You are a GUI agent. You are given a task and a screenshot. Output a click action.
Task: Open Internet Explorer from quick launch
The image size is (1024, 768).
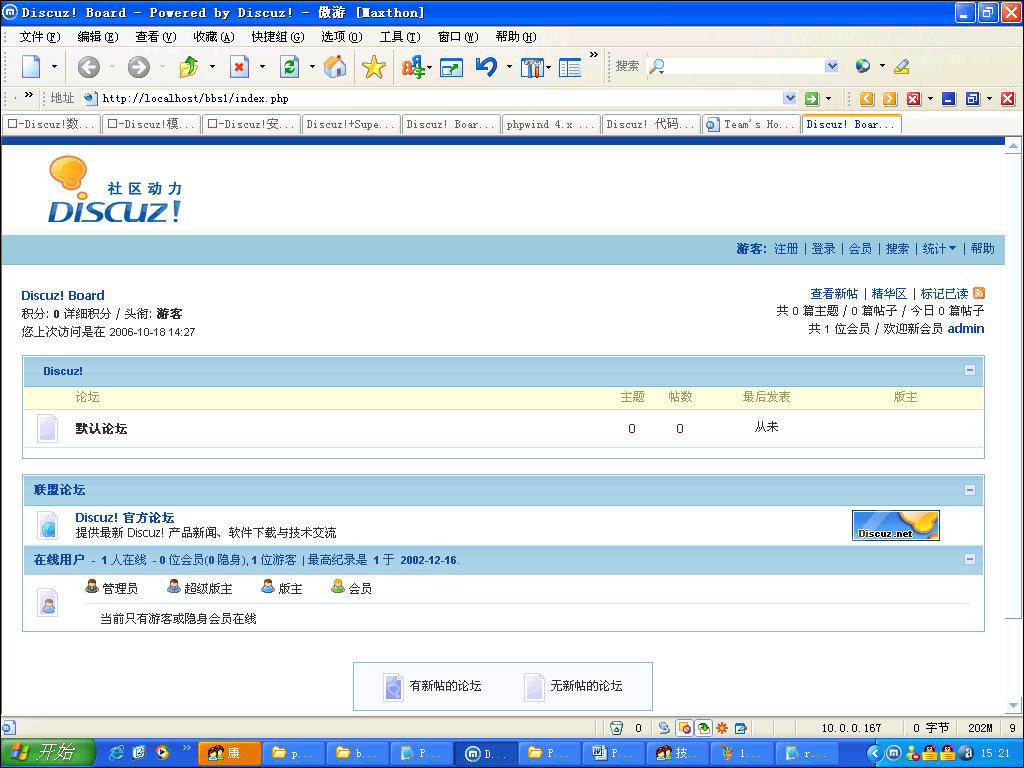pos(117,752)
